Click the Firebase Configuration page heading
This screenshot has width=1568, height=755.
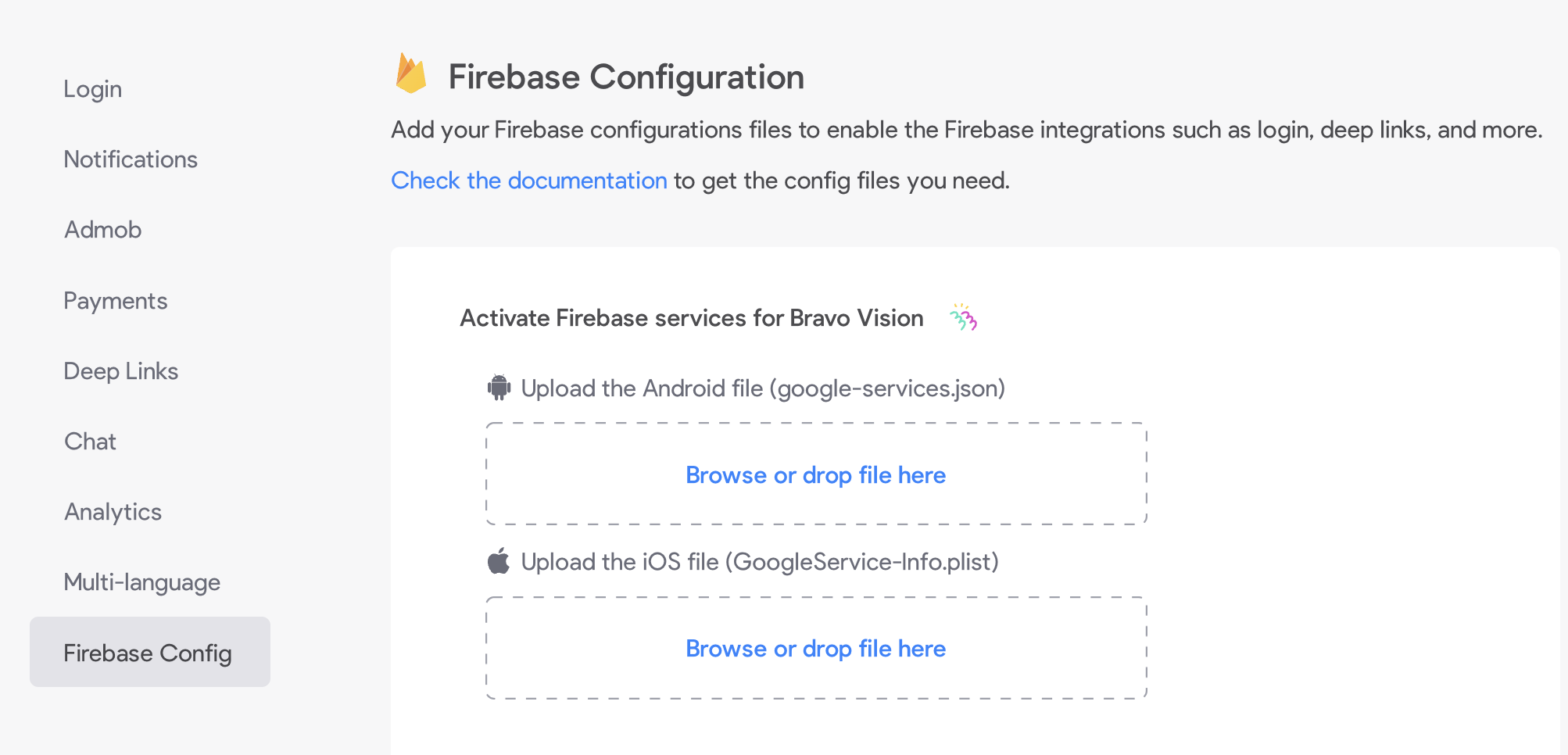click(x=625, y=77)
